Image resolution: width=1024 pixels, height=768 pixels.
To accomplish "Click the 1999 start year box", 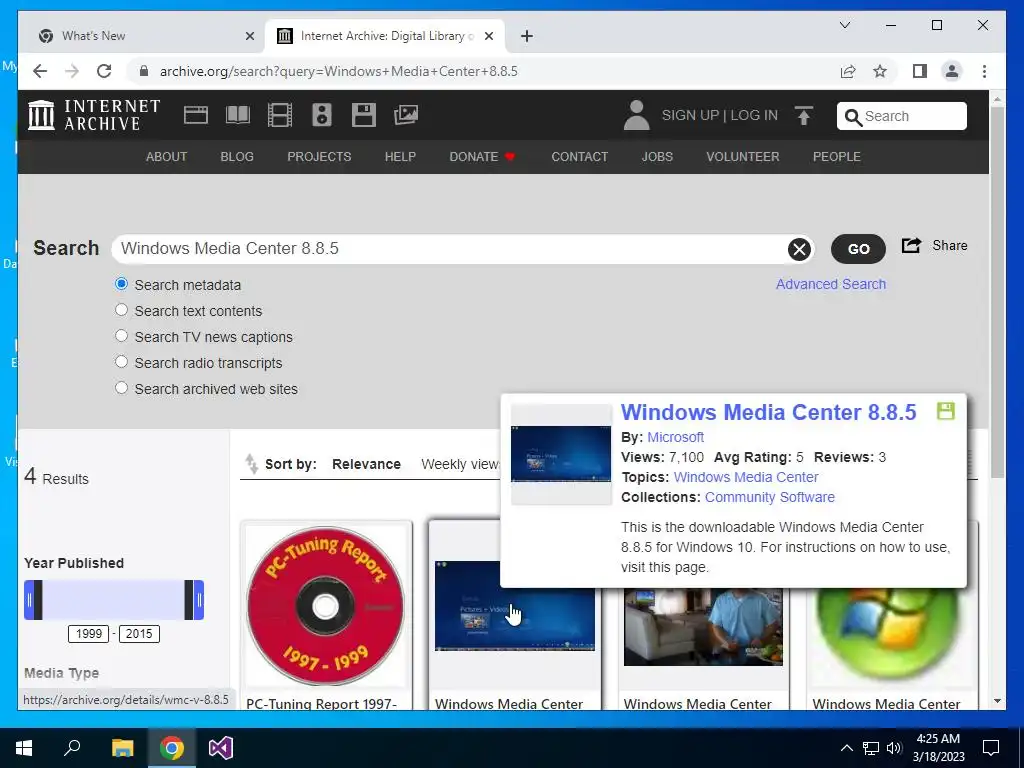I will (88, 633).
